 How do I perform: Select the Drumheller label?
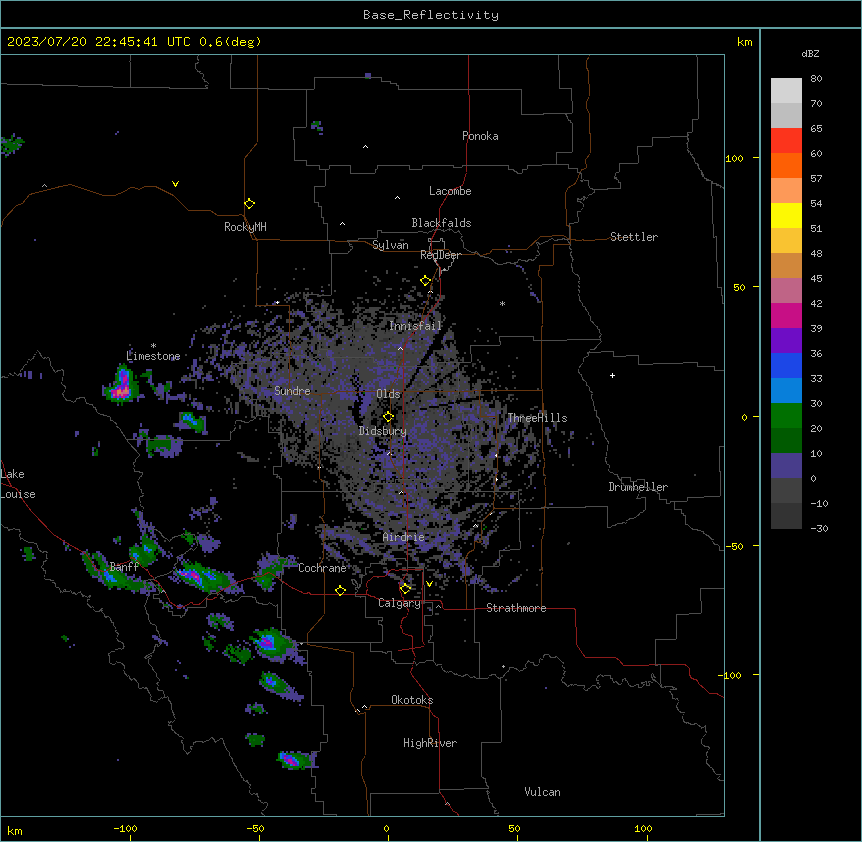coord(638,487)
